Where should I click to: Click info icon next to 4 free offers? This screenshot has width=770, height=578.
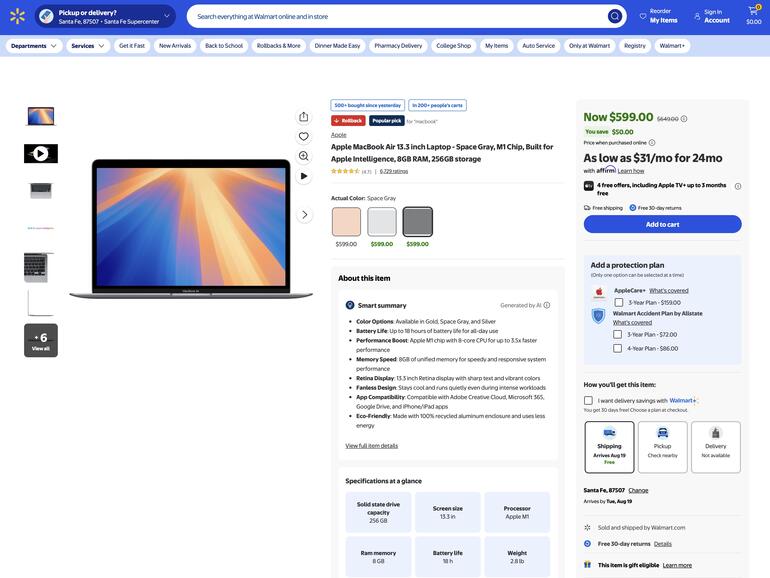point(738,186)
